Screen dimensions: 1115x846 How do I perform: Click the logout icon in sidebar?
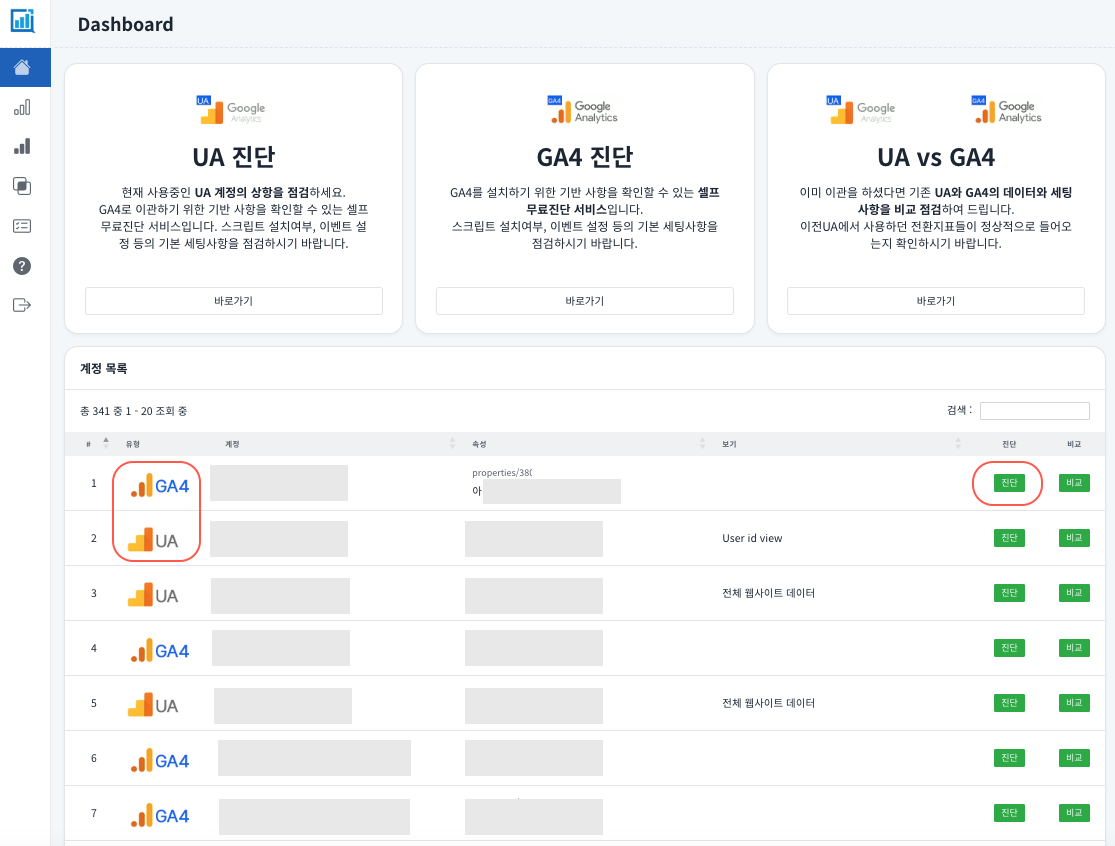coord(22,305)
